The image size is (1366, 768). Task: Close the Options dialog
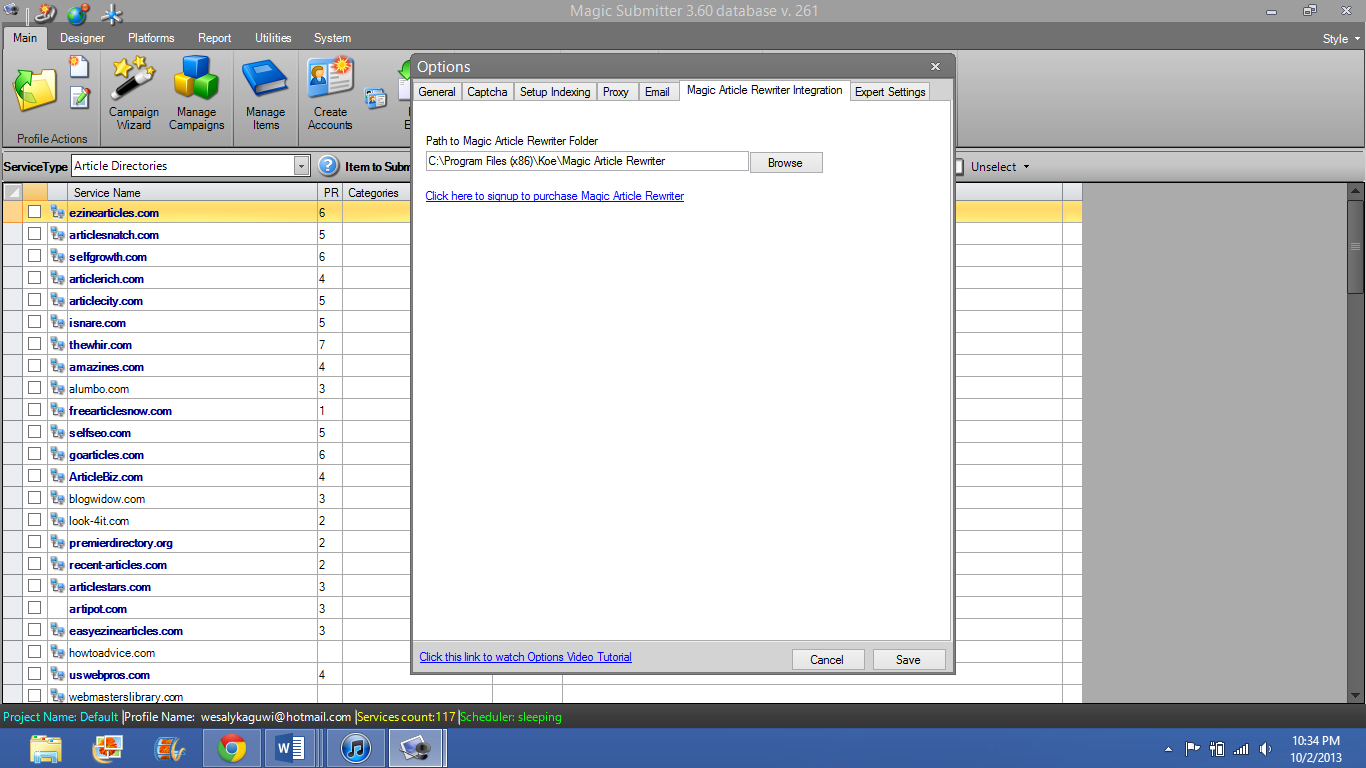coord(935,66)
